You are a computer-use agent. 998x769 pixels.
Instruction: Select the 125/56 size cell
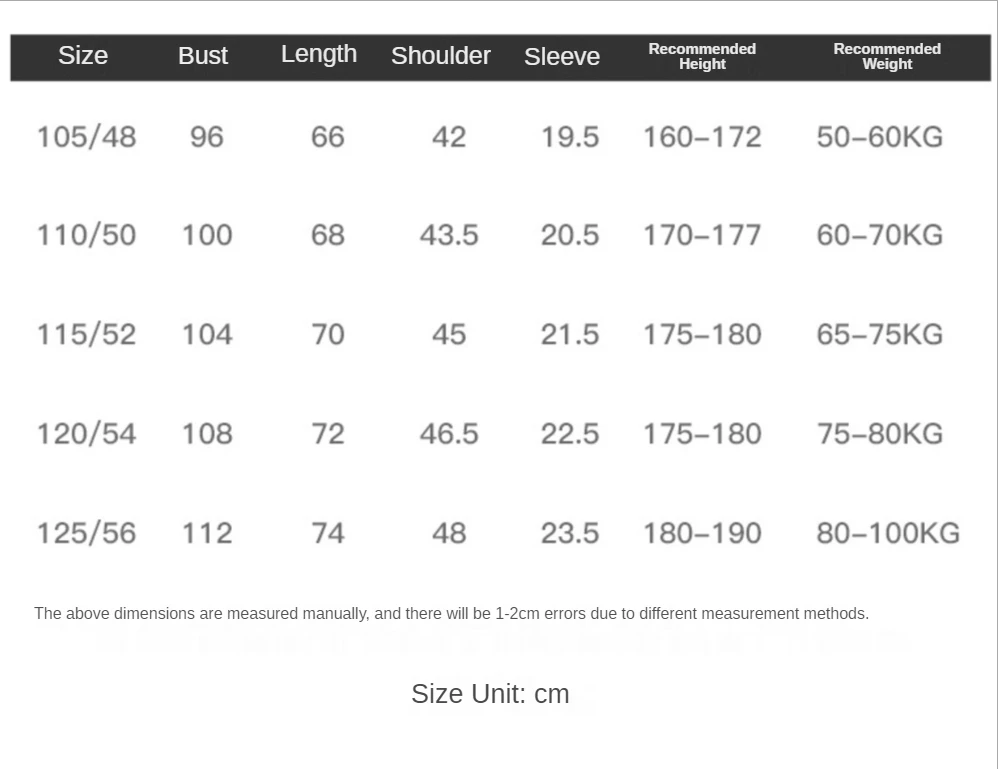[87, 533]
